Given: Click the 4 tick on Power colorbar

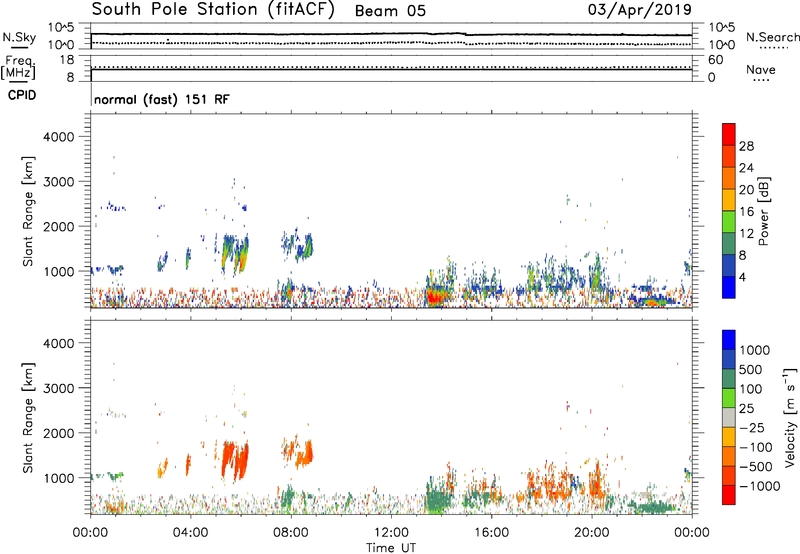Looking at the screenshot, I should pos(743,277).
